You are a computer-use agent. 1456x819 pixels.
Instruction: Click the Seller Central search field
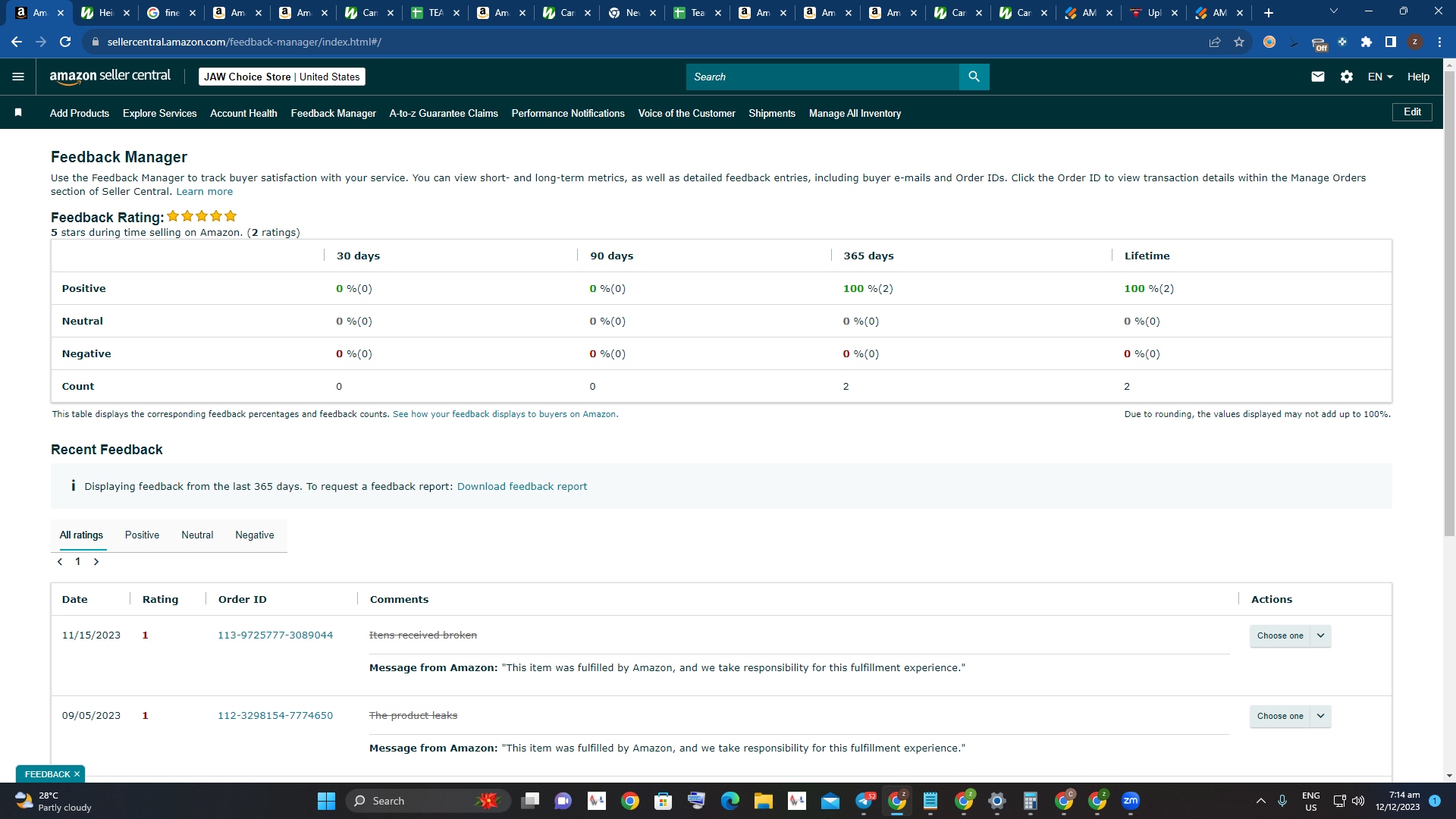[x=823, y=77]
